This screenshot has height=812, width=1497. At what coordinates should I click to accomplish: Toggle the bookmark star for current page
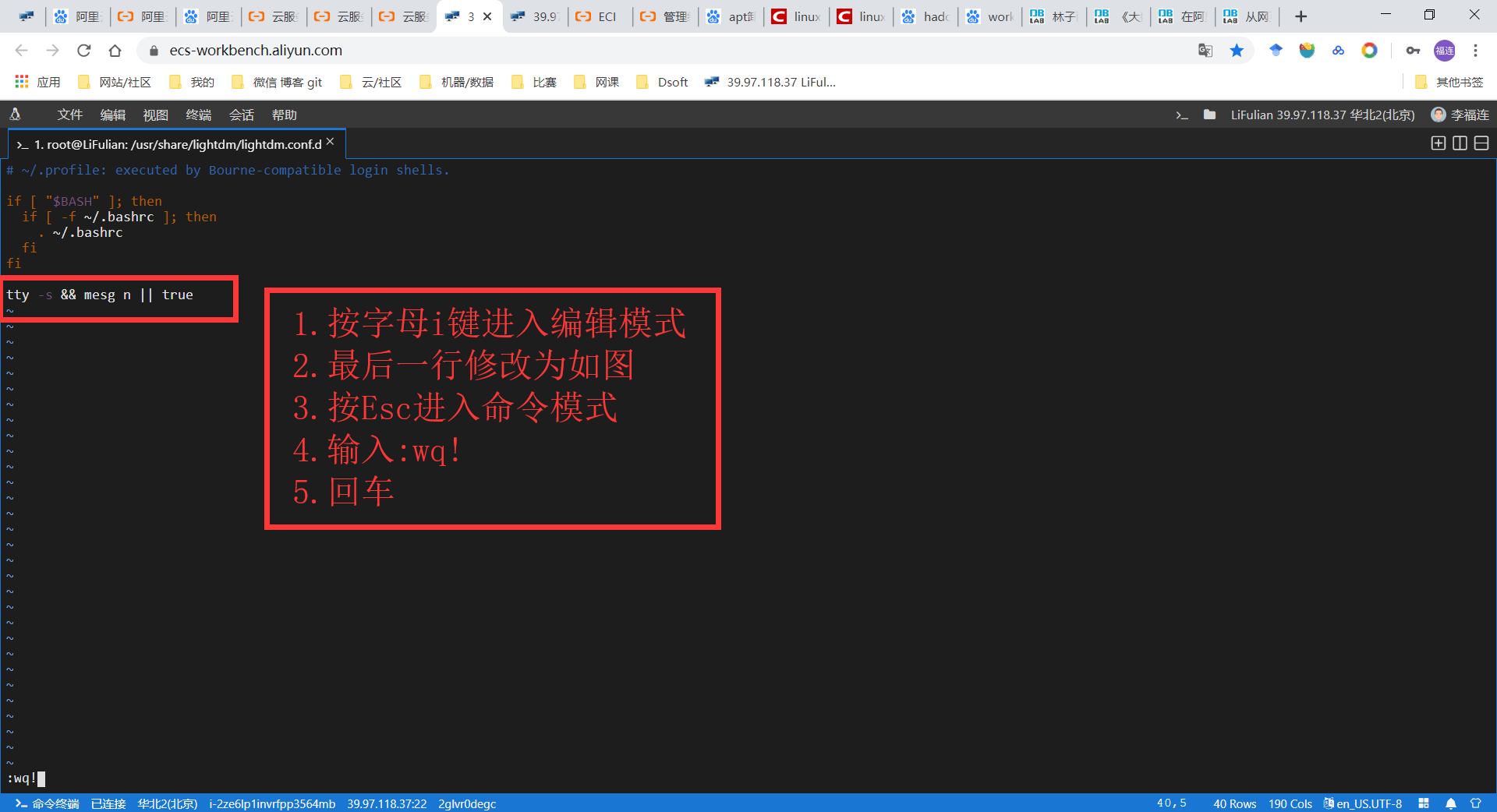(1237, 50)
